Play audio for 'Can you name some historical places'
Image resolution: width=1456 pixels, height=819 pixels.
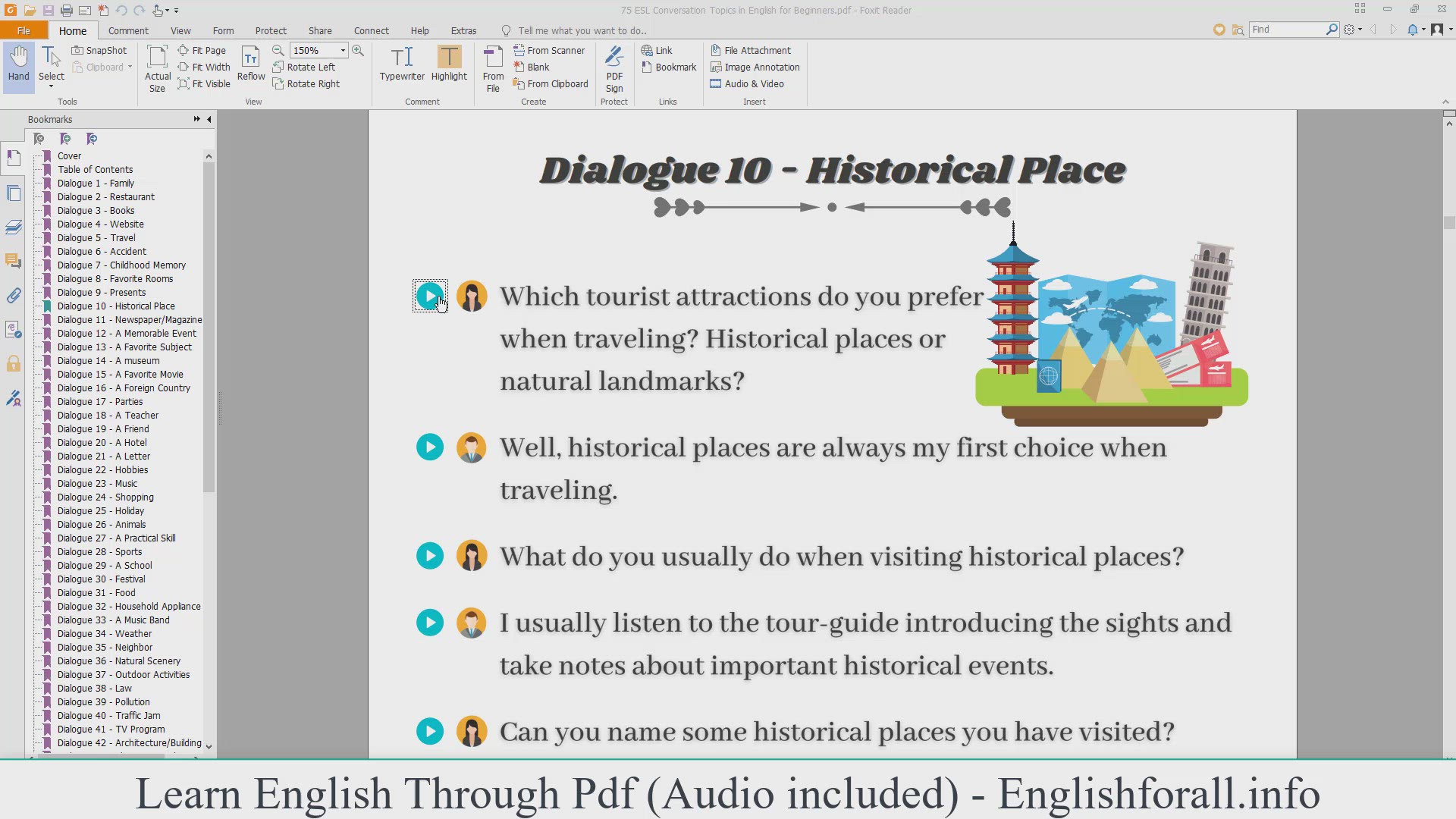coord(430,732)
